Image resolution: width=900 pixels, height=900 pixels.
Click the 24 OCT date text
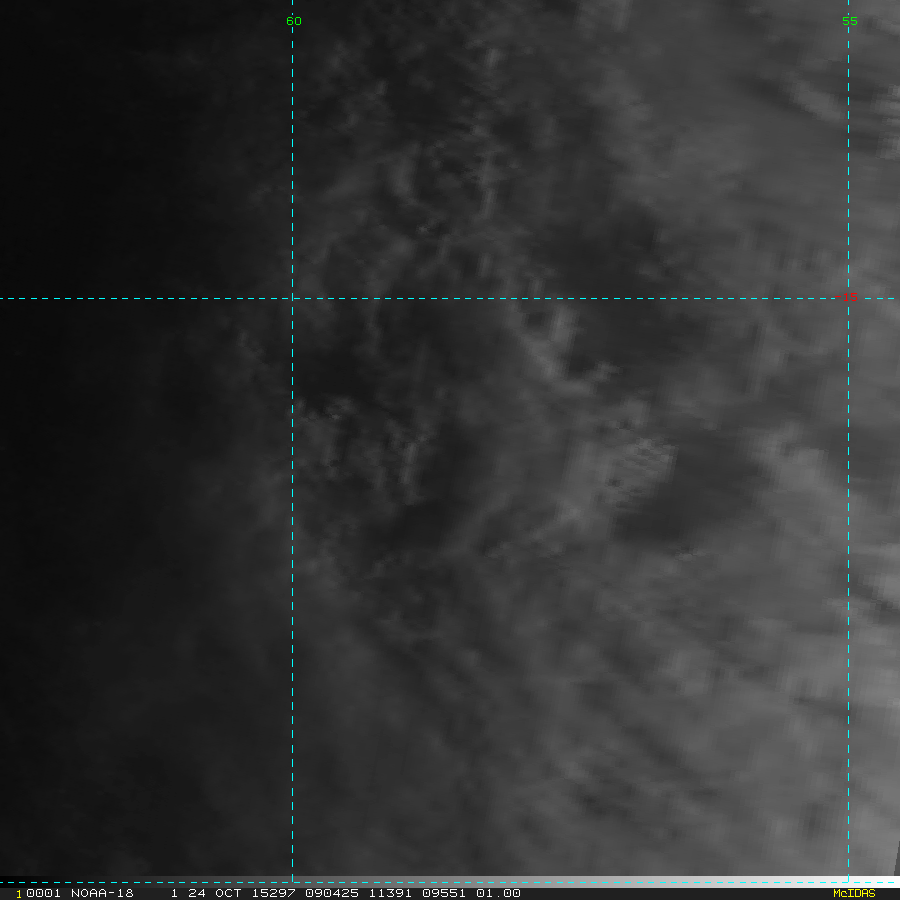(215, 893)
